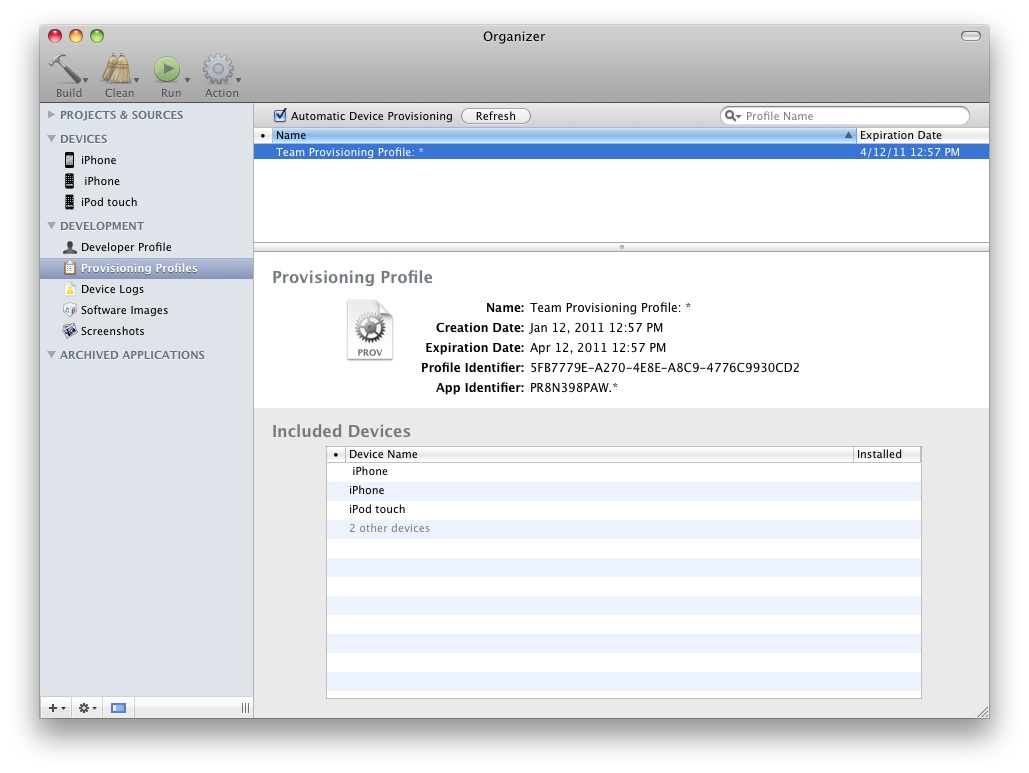Click the Developer Profile person icon
Viewport: 1029px width, 773px height.
point(70,247)
